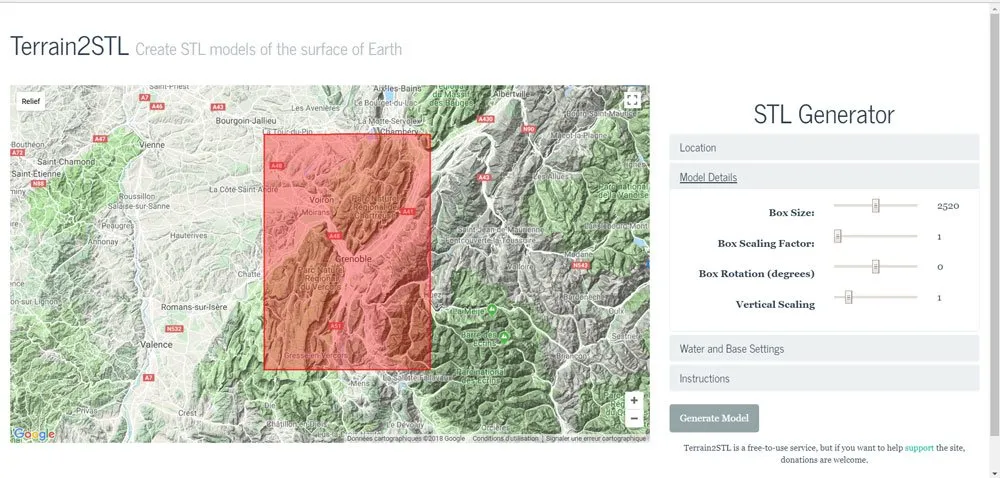1000x478 pixels.
Task: Click the Generate Model button
Action: 714,418
